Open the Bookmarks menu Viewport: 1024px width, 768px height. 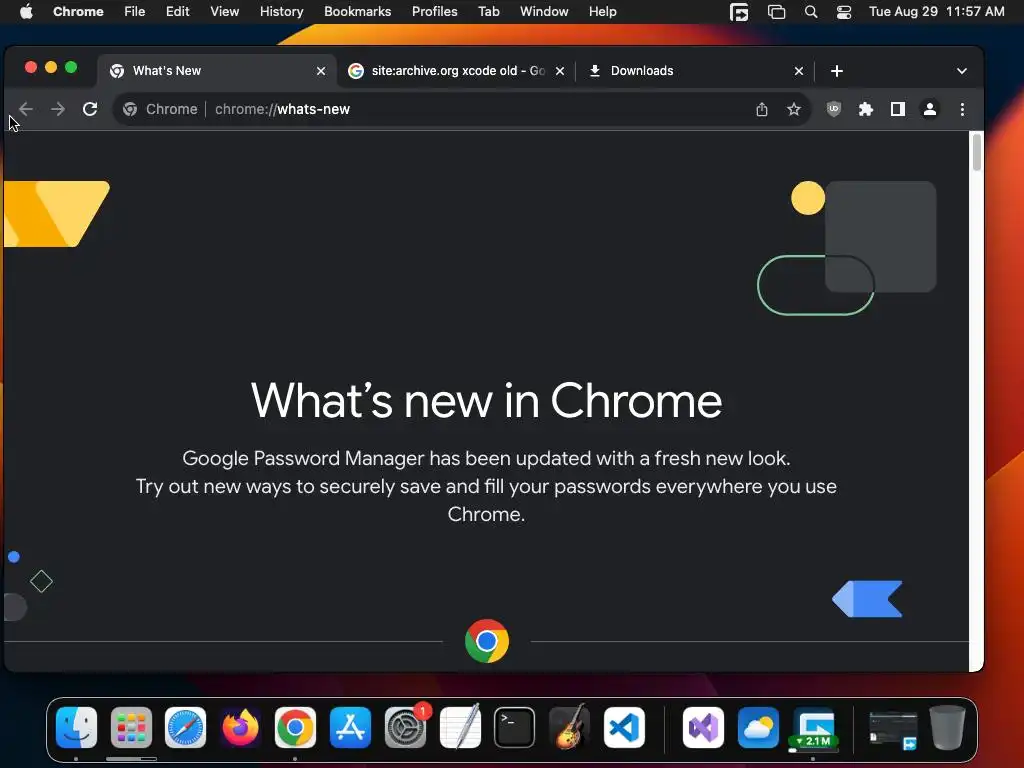pos(357,11)
